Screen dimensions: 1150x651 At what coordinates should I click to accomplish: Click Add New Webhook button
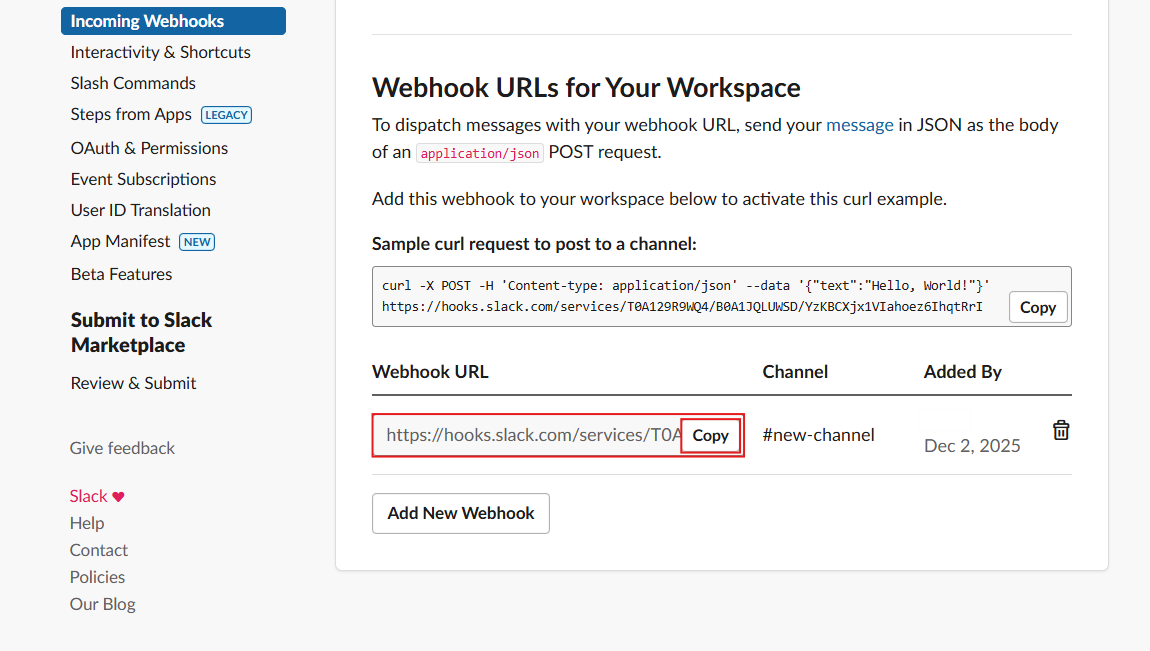coord(460,513)
